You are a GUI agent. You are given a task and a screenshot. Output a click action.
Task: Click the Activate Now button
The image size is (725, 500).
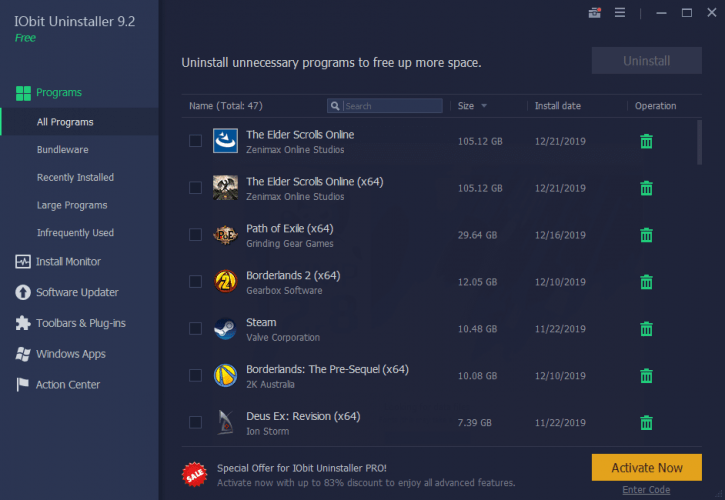(x=646, y=468)
